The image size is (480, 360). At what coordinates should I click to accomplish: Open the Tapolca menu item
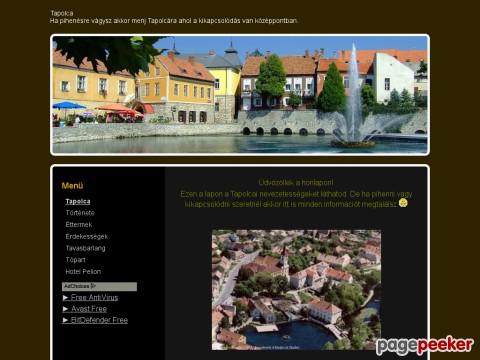point(78,201)
